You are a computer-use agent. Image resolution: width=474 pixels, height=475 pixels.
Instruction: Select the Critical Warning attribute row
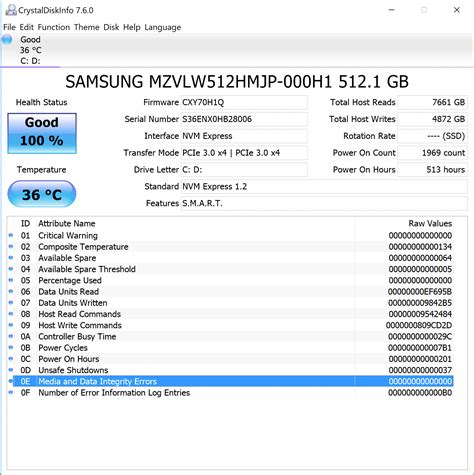pyautogui.click(x=233, y=235)
